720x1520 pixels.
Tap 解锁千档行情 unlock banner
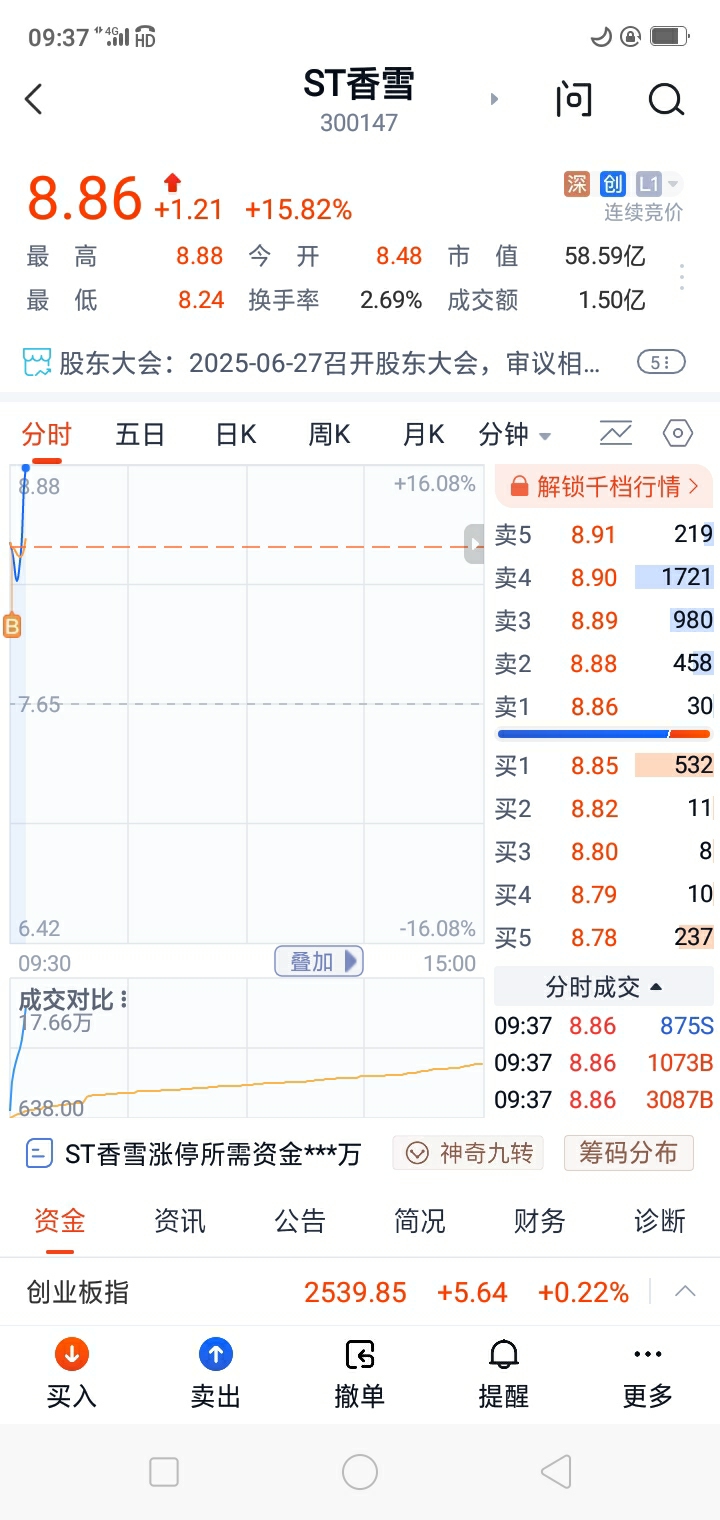click(604, 486)
